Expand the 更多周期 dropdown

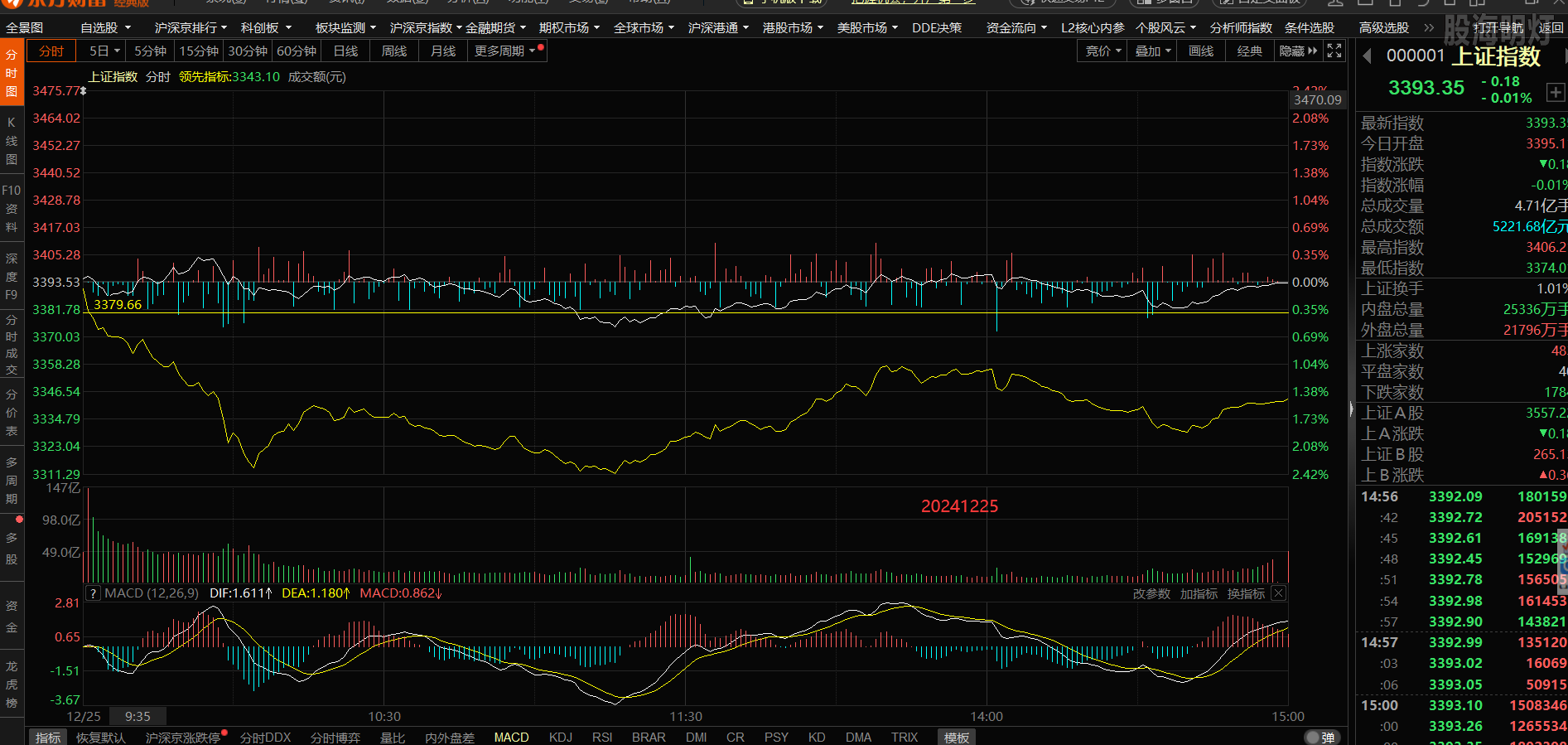pos(505,51)
